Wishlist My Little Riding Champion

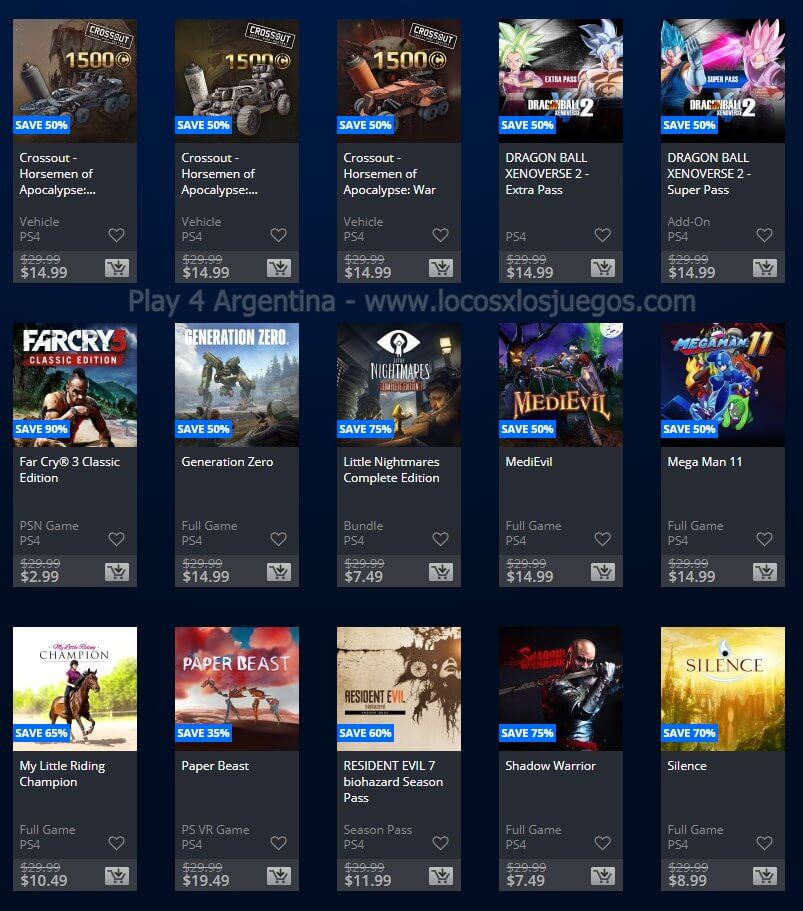point(117,843)
